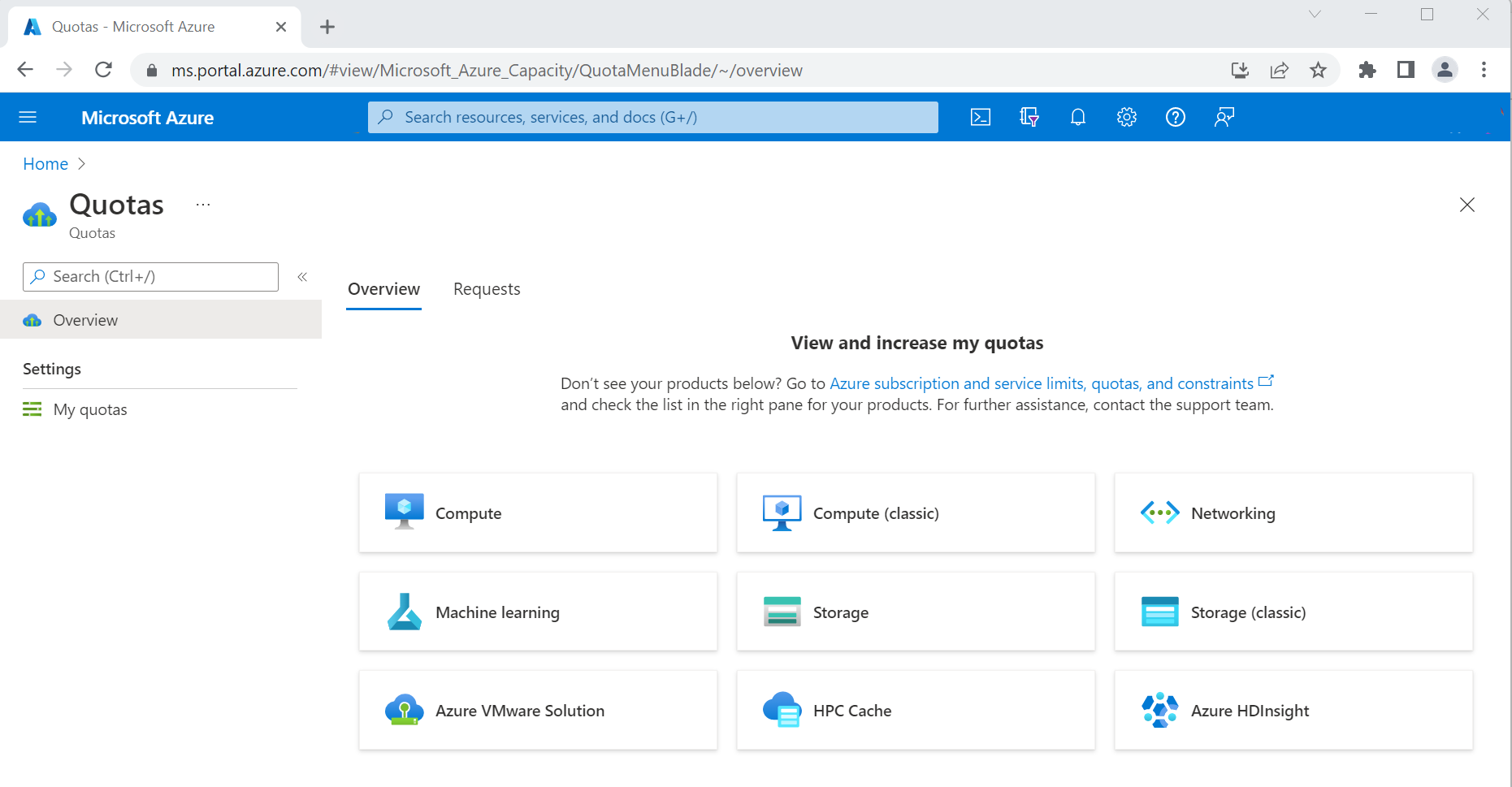Open the notifications bell
This screenshot has height=787, width=1512.
[1078, 117]
